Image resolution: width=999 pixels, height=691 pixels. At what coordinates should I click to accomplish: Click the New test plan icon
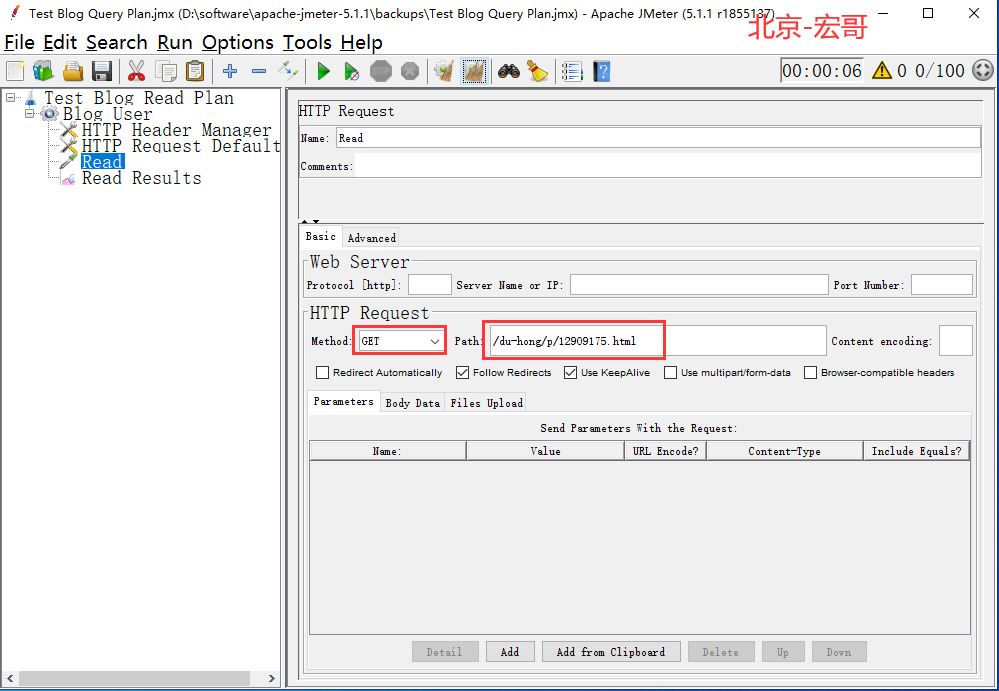15,71
